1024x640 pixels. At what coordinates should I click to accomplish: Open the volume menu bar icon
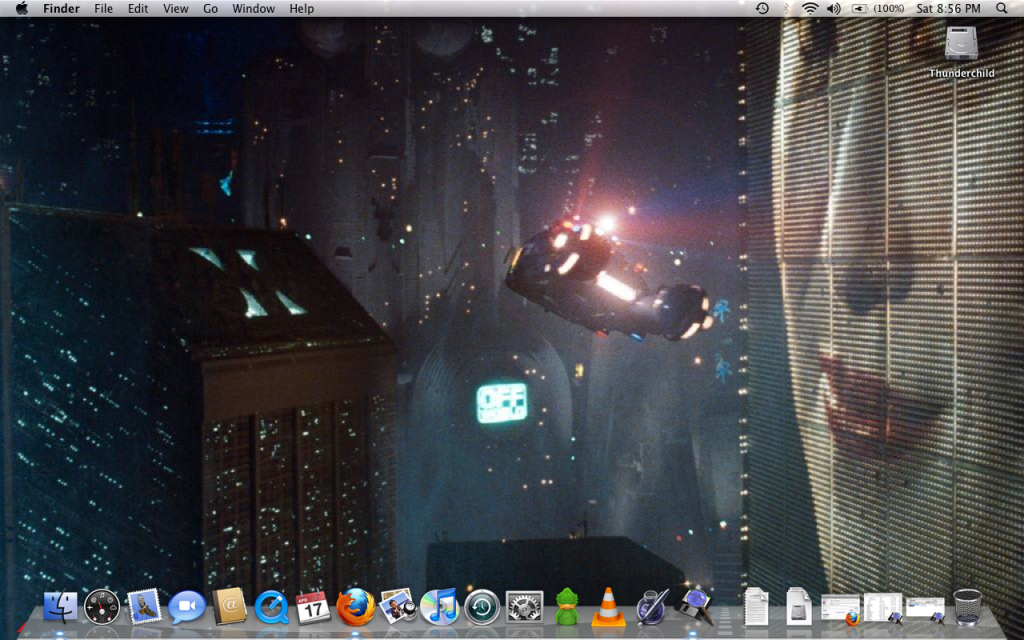tap(834, 8)
